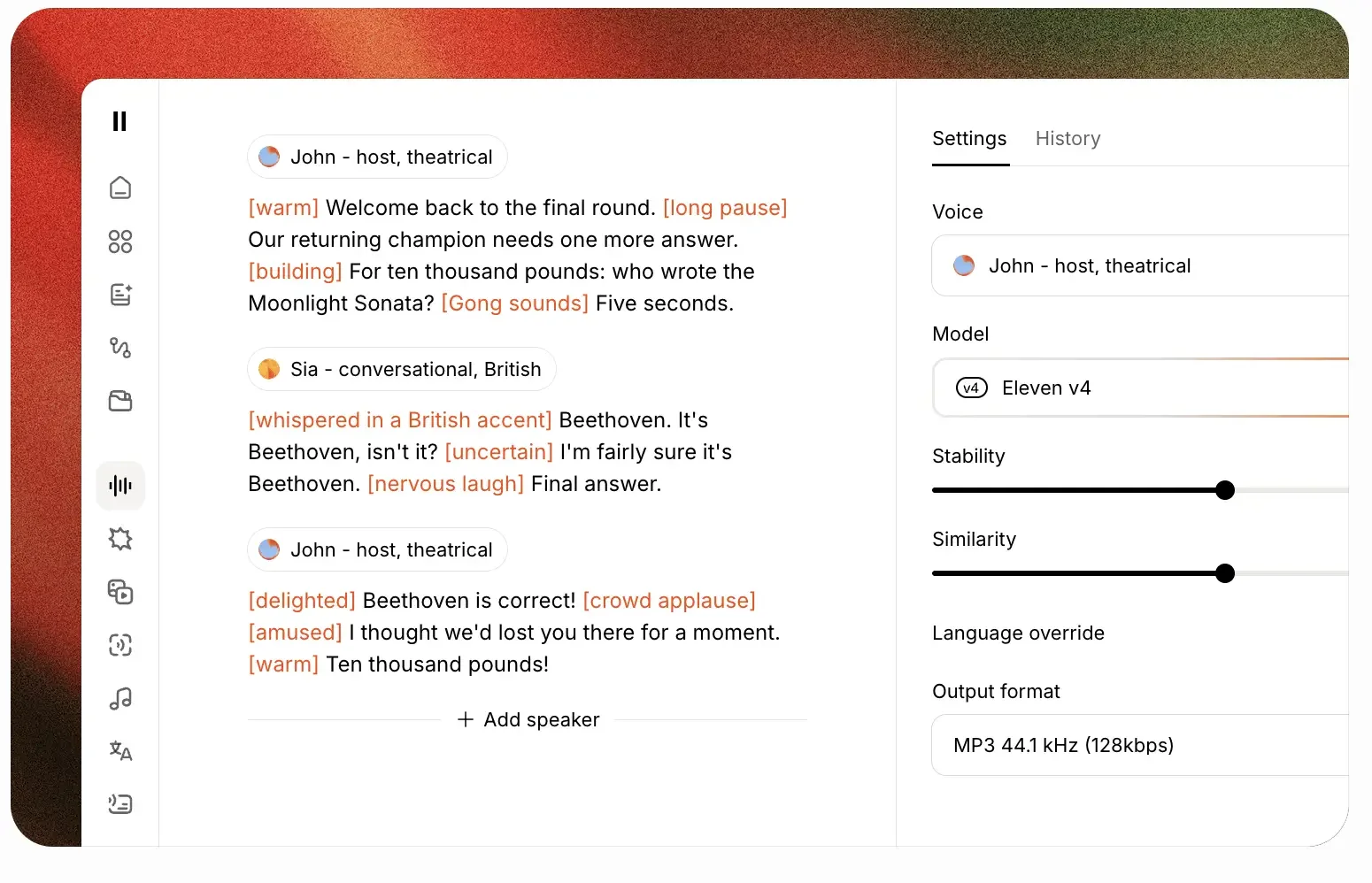Open the video dubbing play icon
The height and width of the screenshot is (883, 1372).
click(120, 592)
